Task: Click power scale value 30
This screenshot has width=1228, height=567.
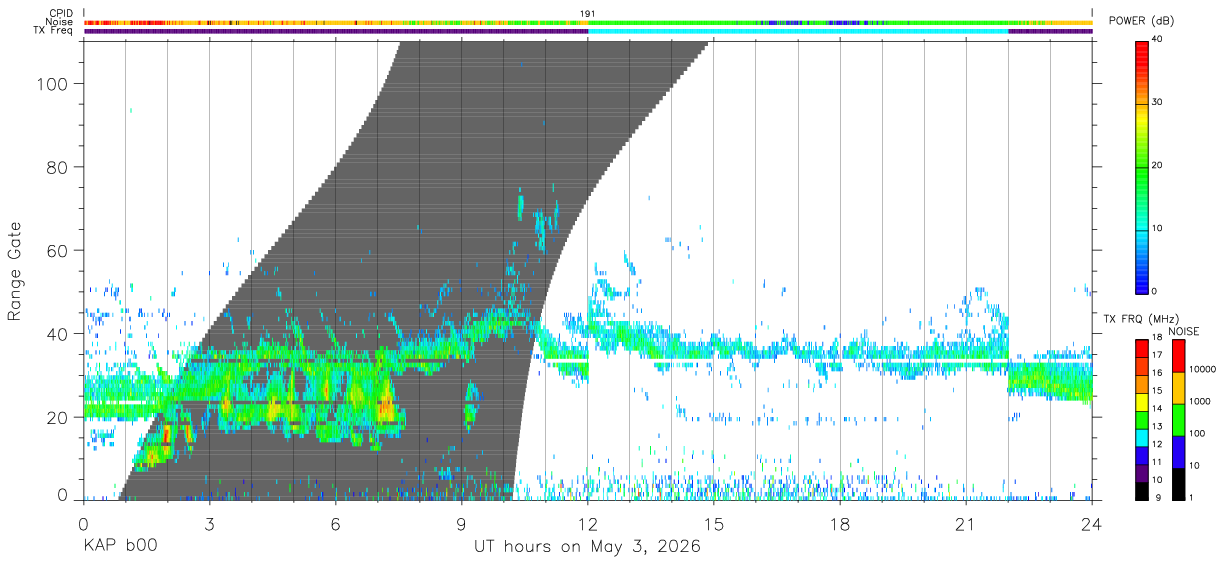Action: [x=1158, y=103]
